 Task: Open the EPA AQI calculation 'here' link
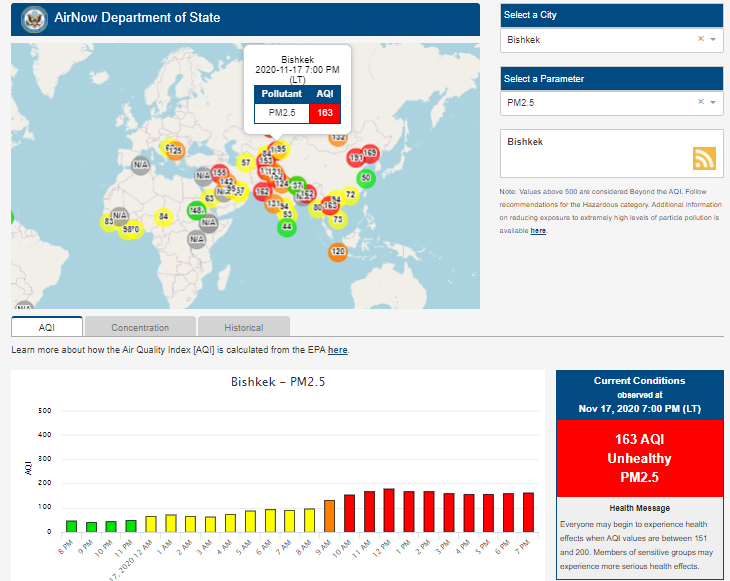337,350
